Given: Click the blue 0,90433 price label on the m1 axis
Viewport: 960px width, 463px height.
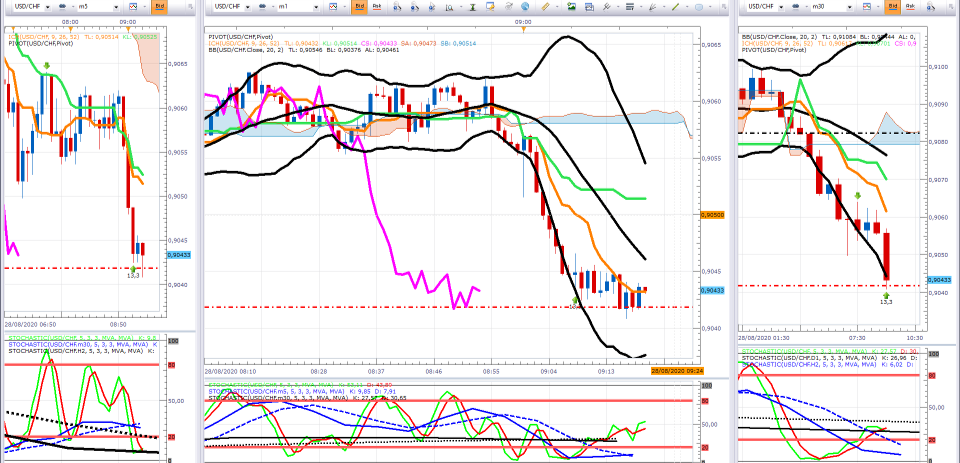Looking at the screenshot, I should pos(712,290).
